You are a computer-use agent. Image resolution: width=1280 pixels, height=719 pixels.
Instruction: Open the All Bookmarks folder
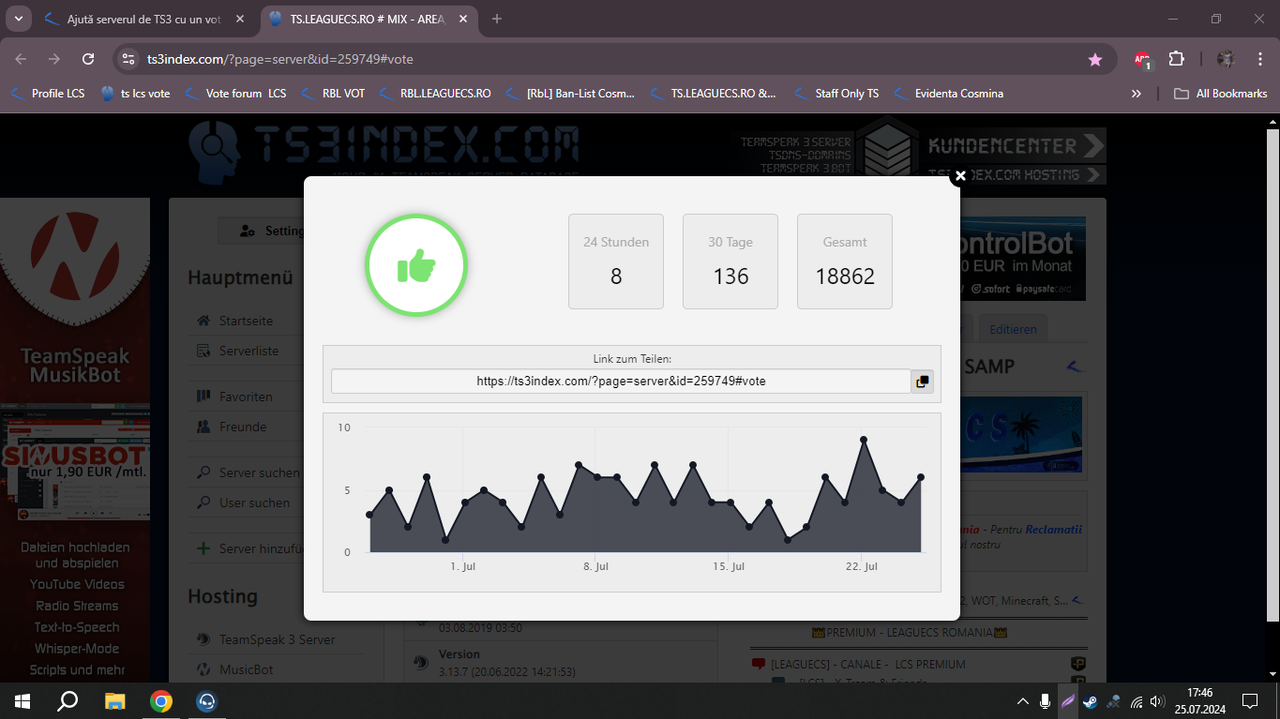coord(1221,93)
